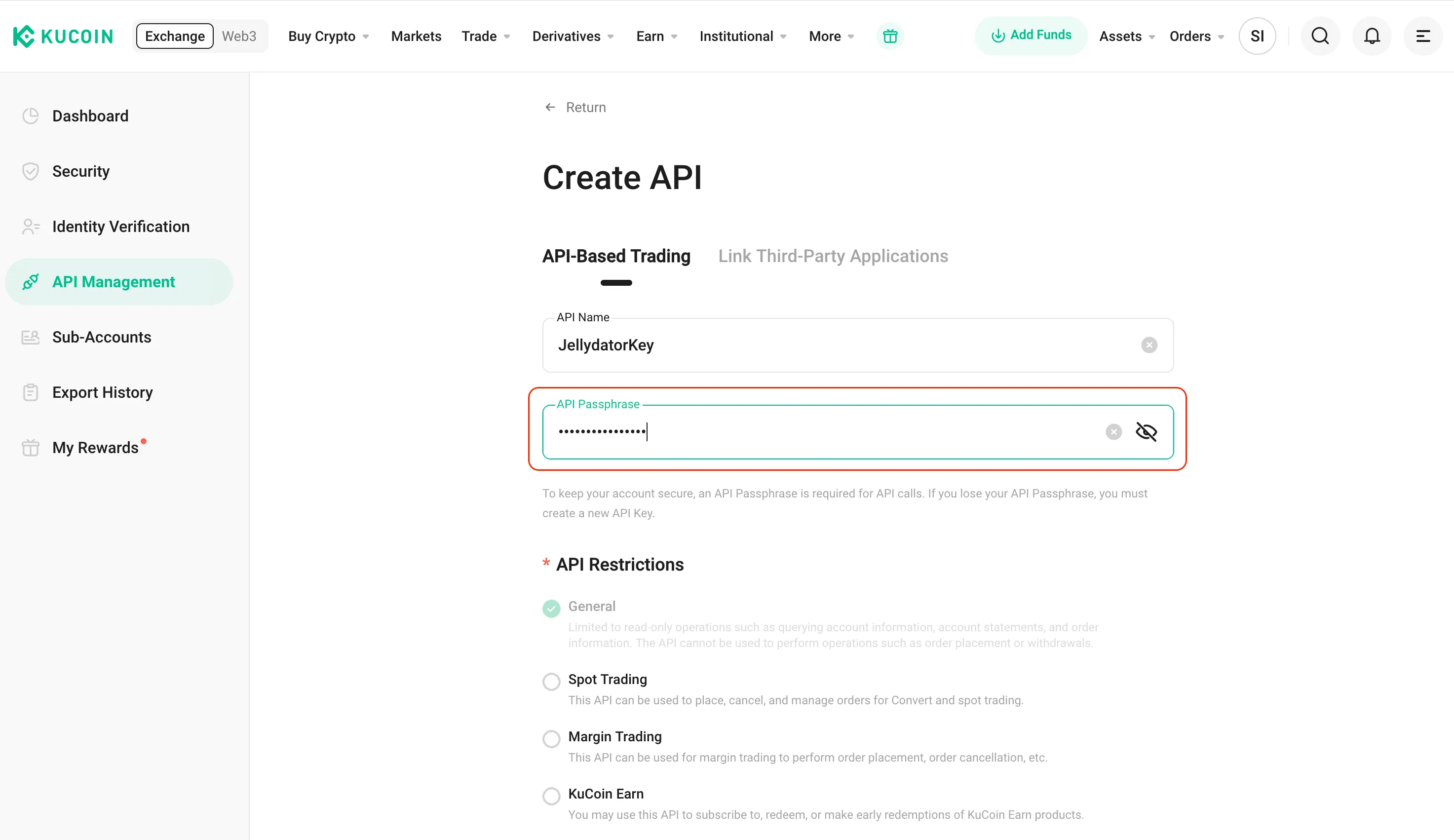Viewport: 1454px width, 840px height.
Task: Click the My Rewards gift icon
Action: point(31,448)
